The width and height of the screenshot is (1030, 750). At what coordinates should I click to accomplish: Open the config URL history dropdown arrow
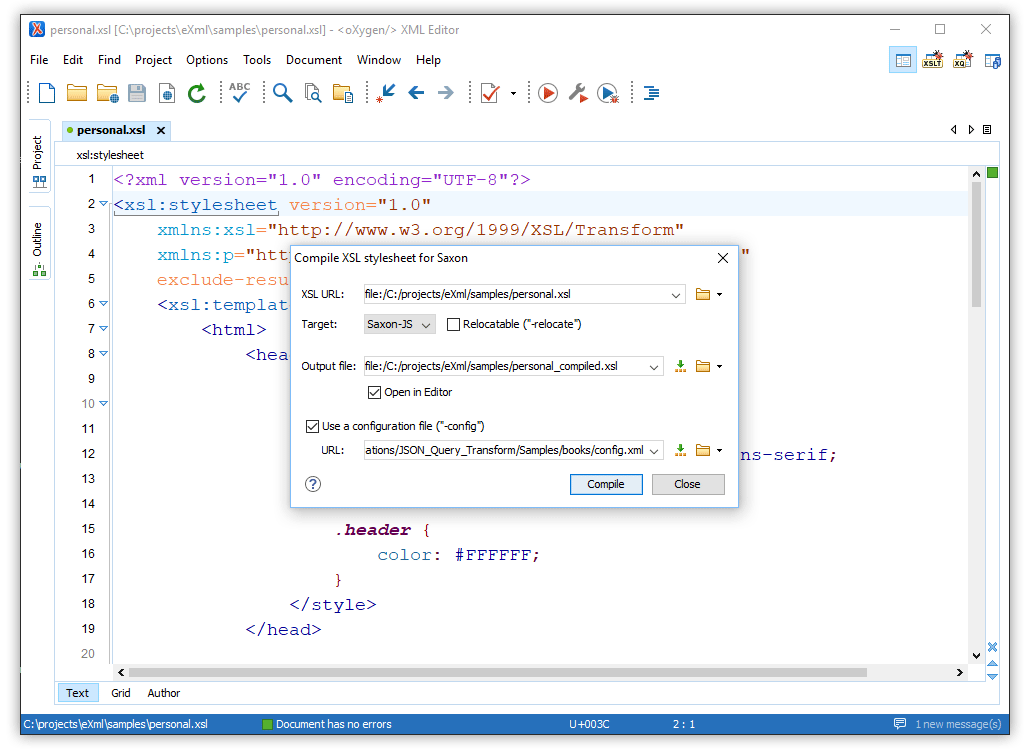654,451
